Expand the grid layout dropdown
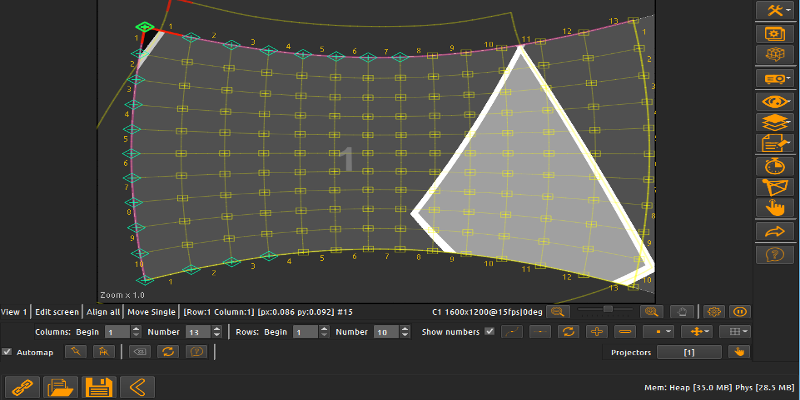The image size is (800, 400). pyautogui.click(x=738, y=331)
